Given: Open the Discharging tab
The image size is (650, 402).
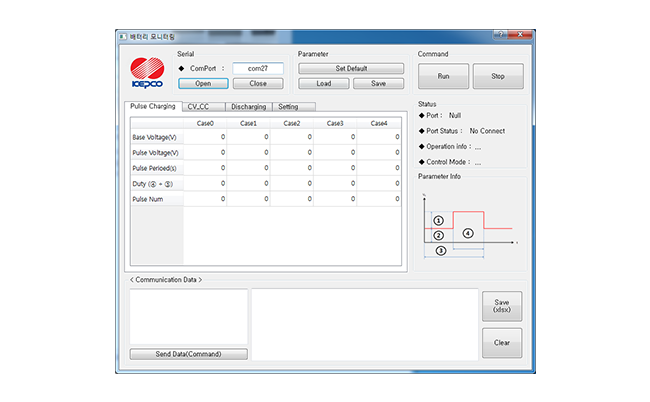Looking at the screenshot, I should tap(247, 106).
